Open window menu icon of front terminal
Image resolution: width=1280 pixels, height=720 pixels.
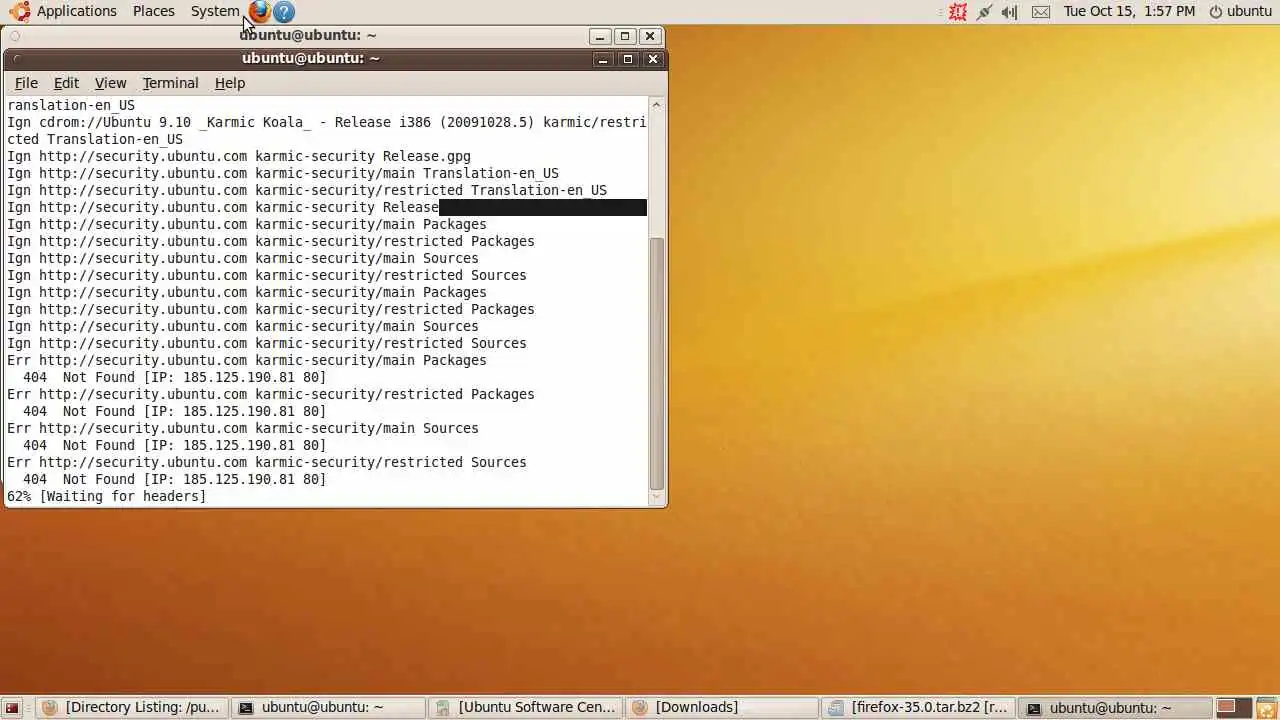[16, 59]
